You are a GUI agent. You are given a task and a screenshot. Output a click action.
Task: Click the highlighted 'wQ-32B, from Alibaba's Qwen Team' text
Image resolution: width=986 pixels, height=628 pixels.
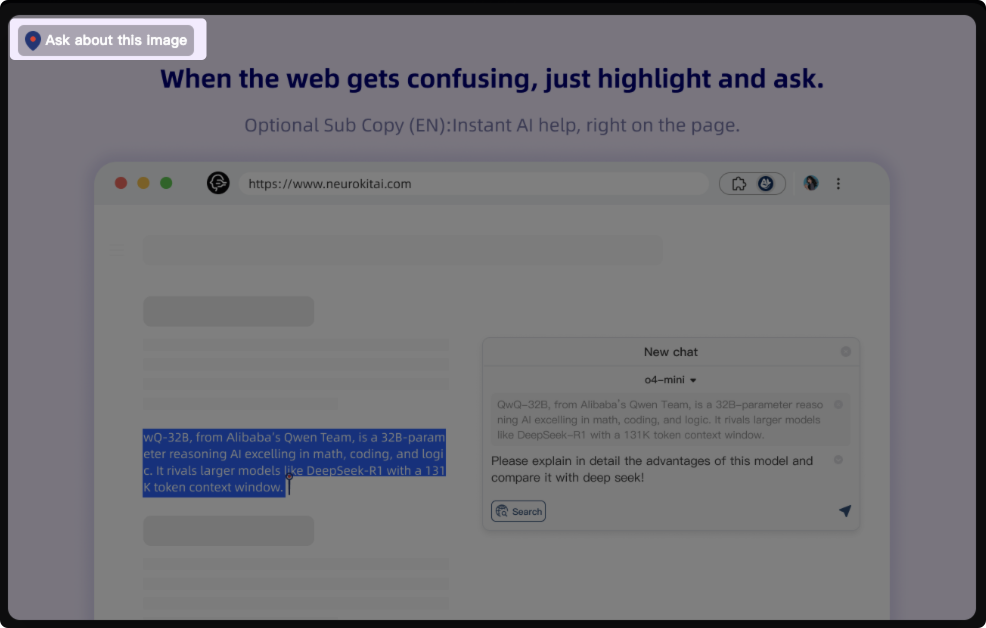248,438
